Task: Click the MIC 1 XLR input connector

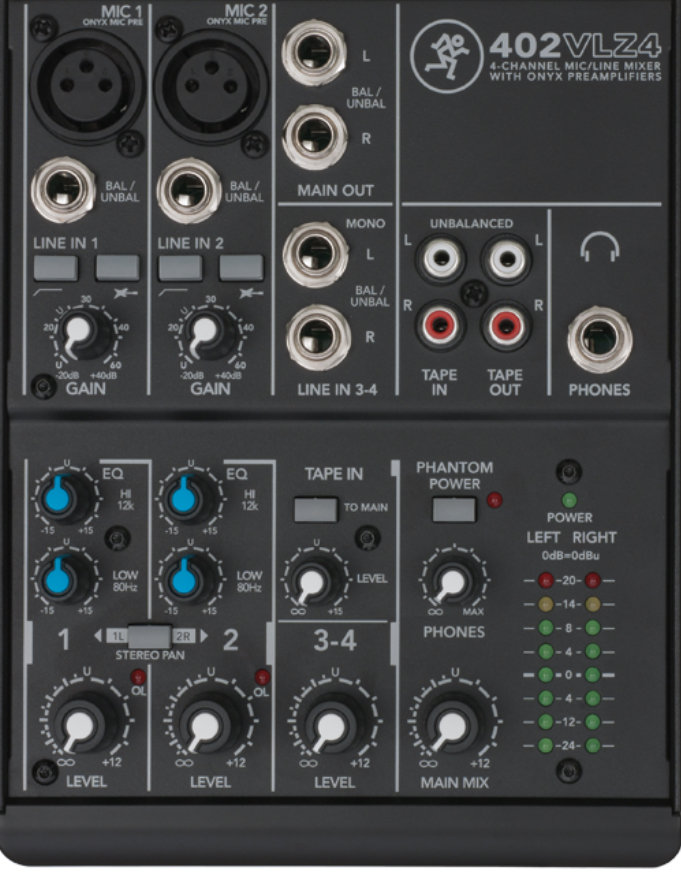Action: [x=86, y=85]
